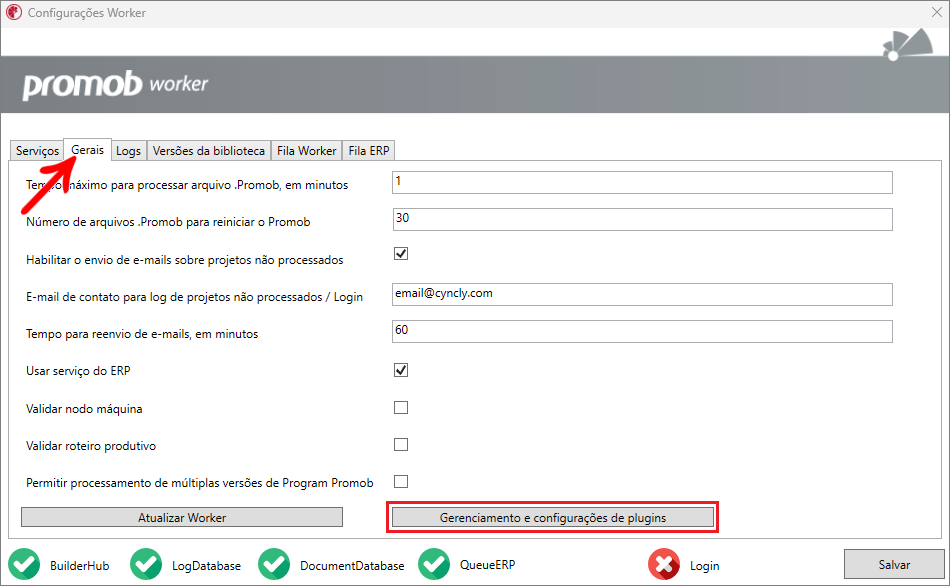Click the BuilderHub status label
This screenshot has height=586, width=950.
[79, 565]
